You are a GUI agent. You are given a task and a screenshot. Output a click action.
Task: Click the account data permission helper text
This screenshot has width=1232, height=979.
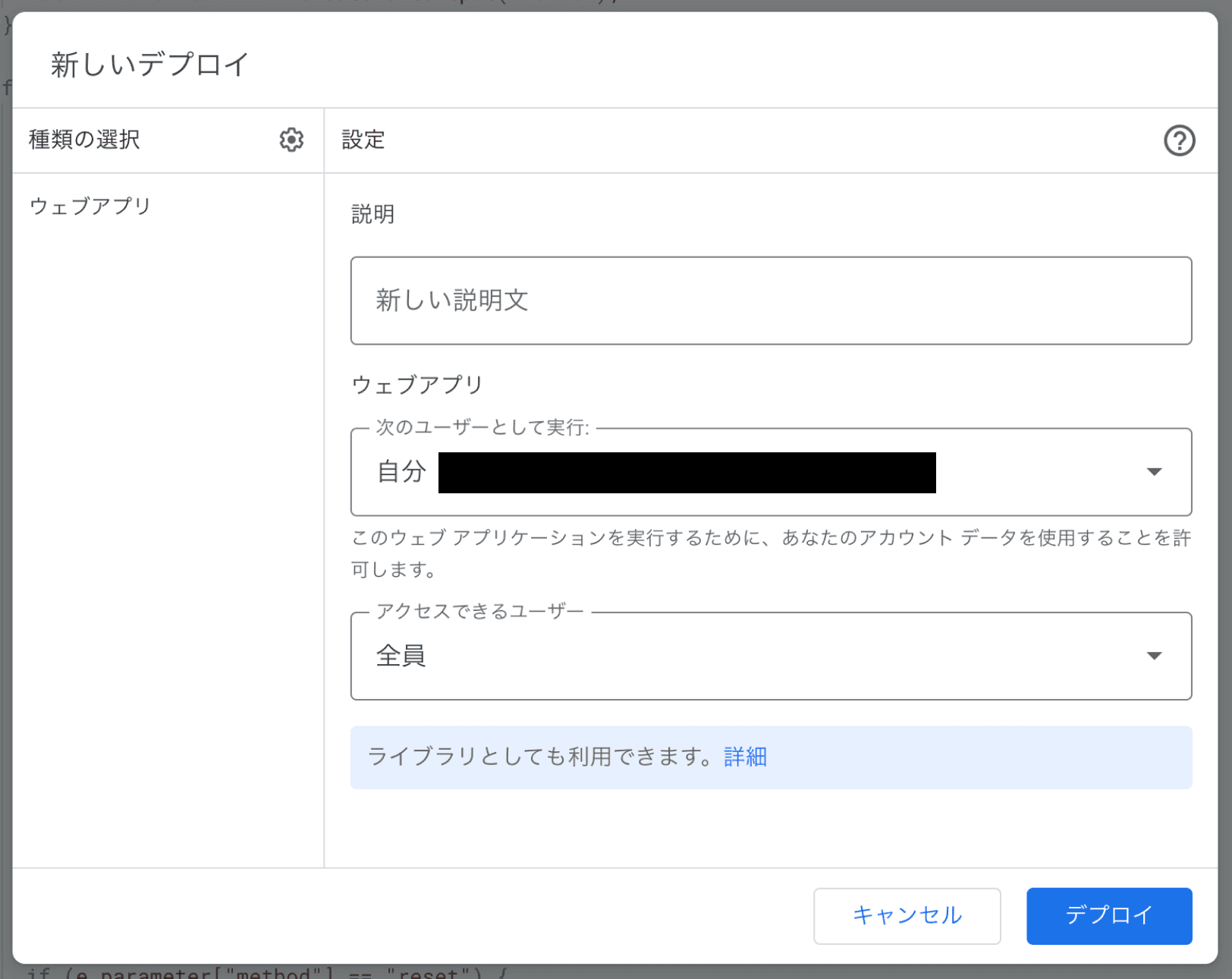(770, 538)
